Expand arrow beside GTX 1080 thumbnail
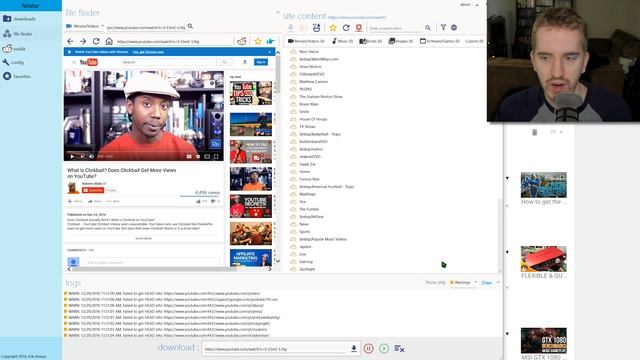 tap(507, 333)
